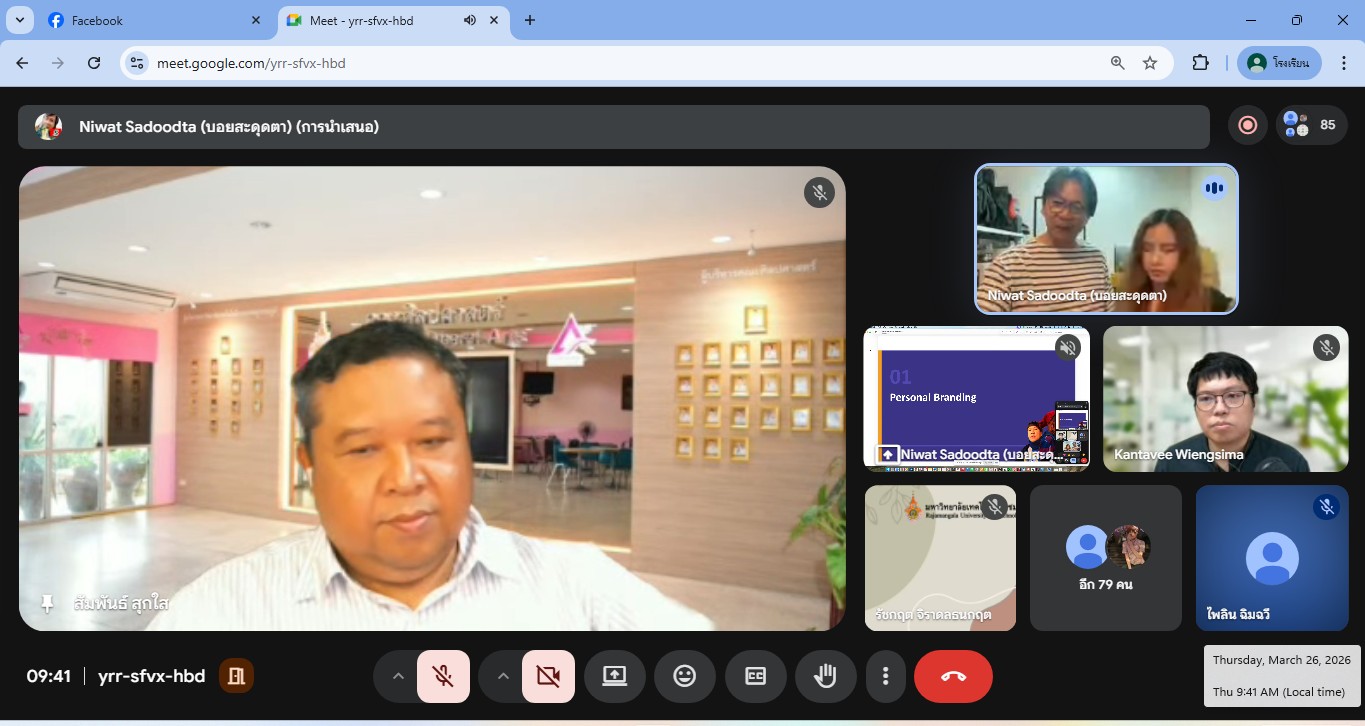Click the address bar URL field
Viewport: 1365px width, 726px height.
(620, 63)
